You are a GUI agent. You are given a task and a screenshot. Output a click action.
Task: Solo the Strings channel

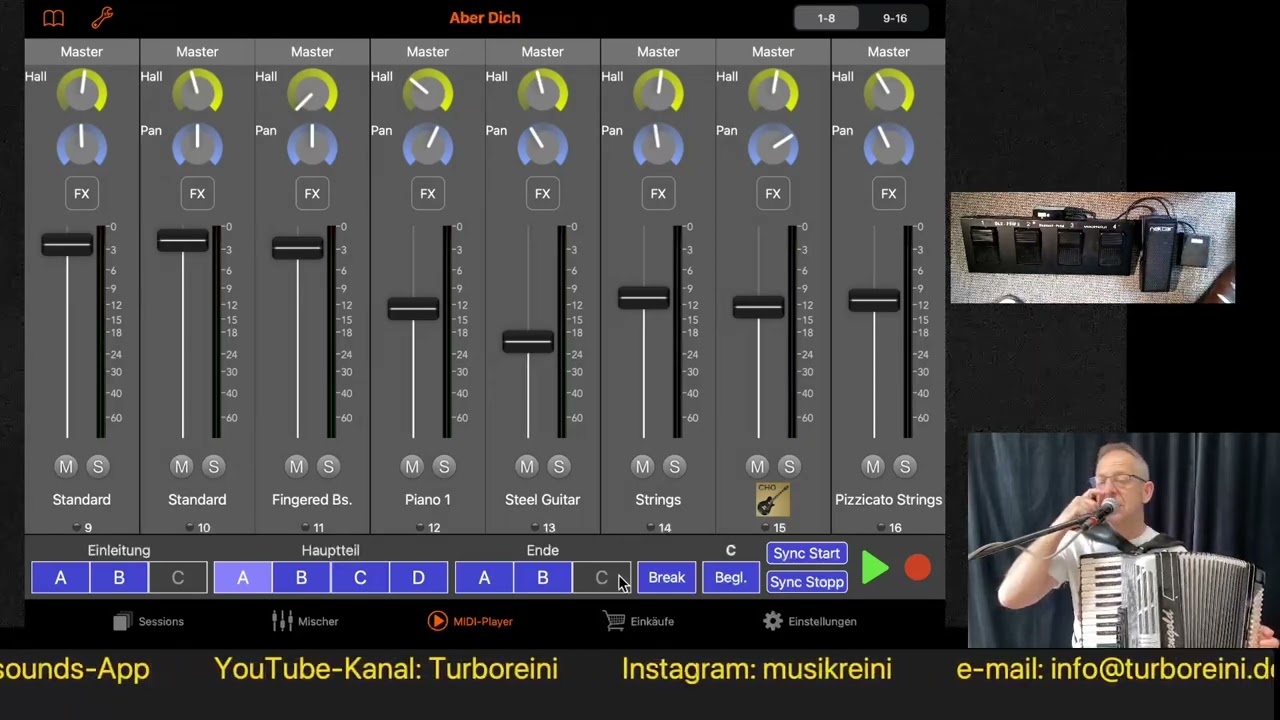pos(674,466)
